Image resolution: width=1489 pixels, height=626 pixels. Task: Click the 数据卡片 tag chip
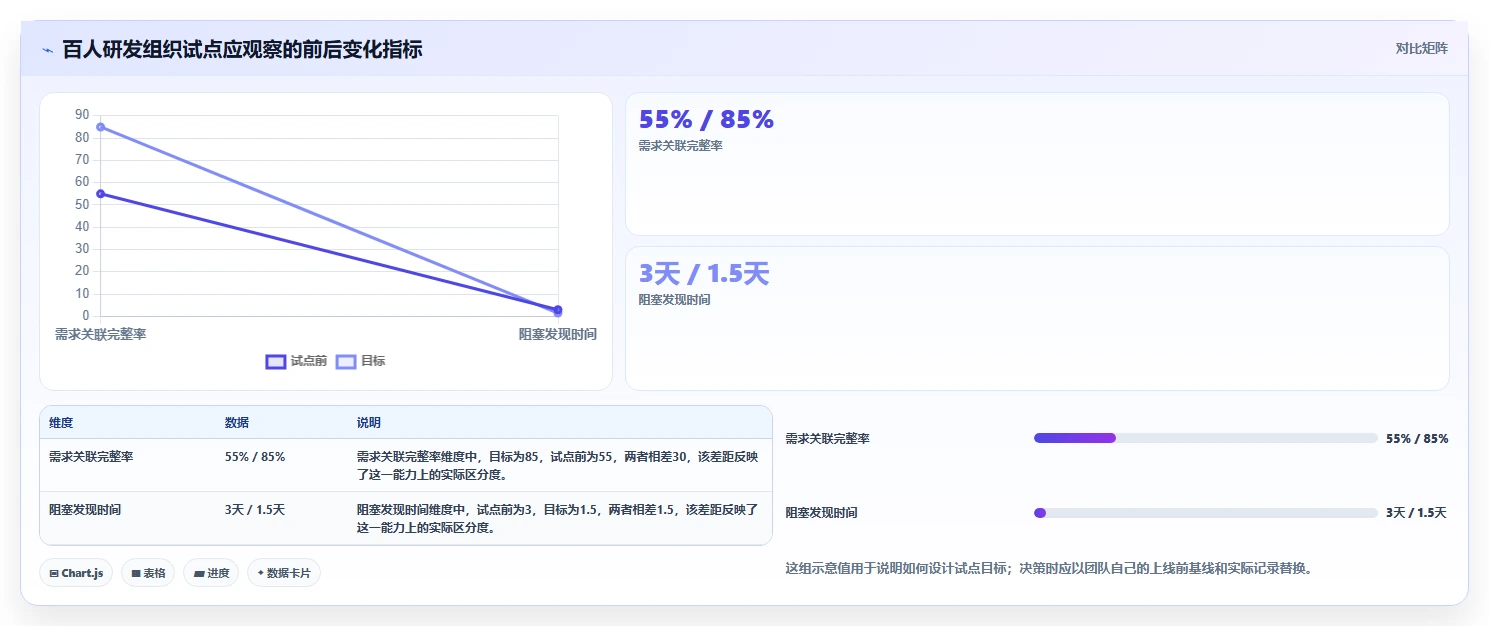point(284,573)
